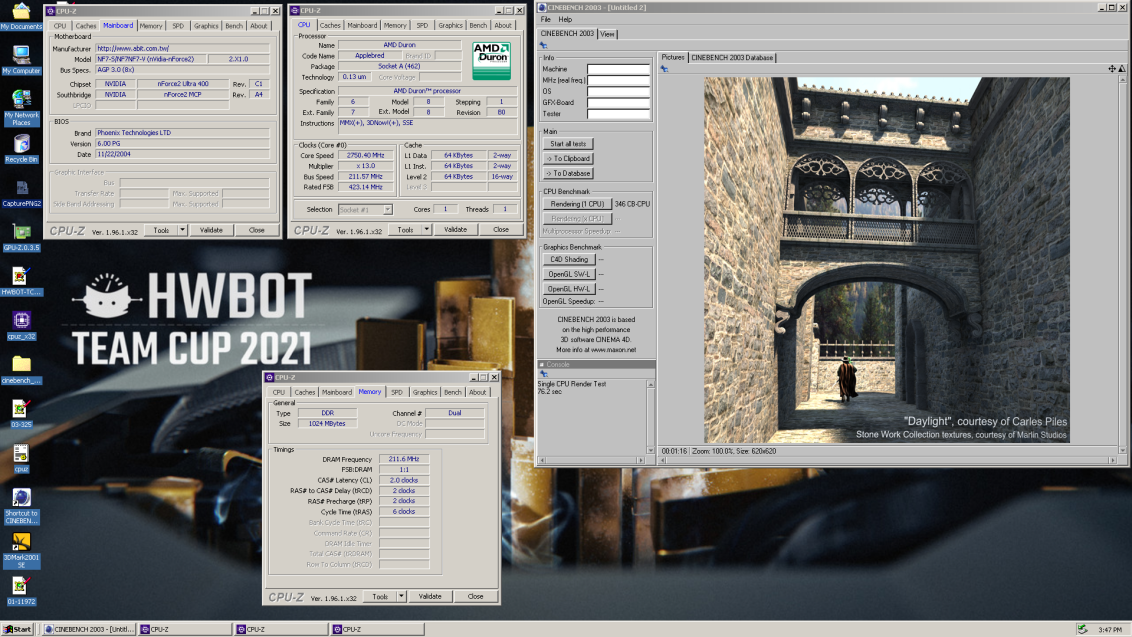Select the Pictures tab in Cinebench
This screenshot has height=637, width=1132.
tap(673, 57)
